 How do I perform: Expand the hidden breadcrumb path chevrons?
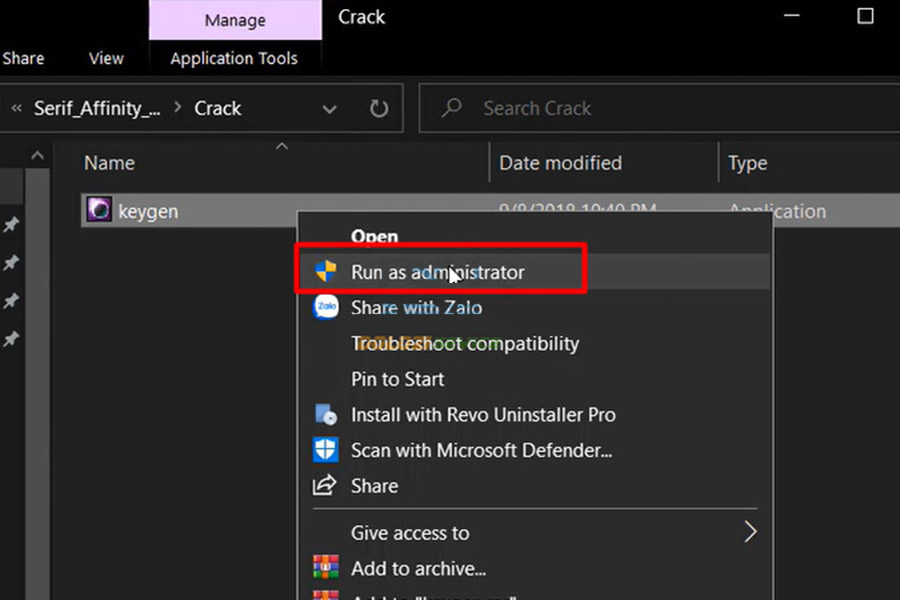point(17,108)
